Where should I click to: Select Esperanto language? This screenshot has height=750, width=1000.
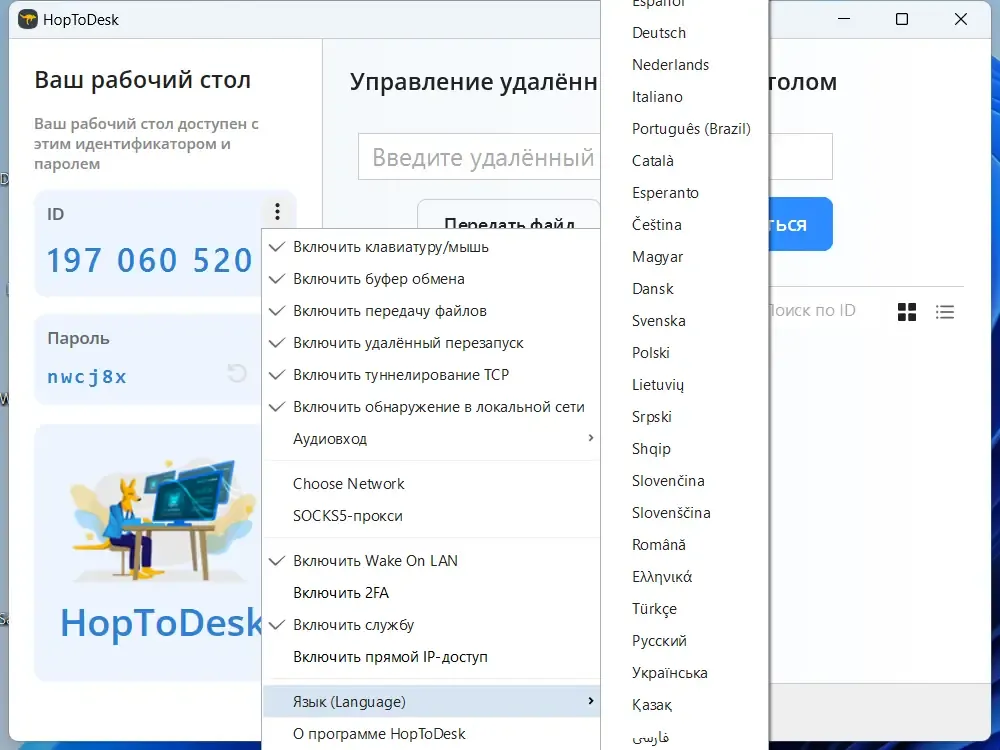coord(685,192)
